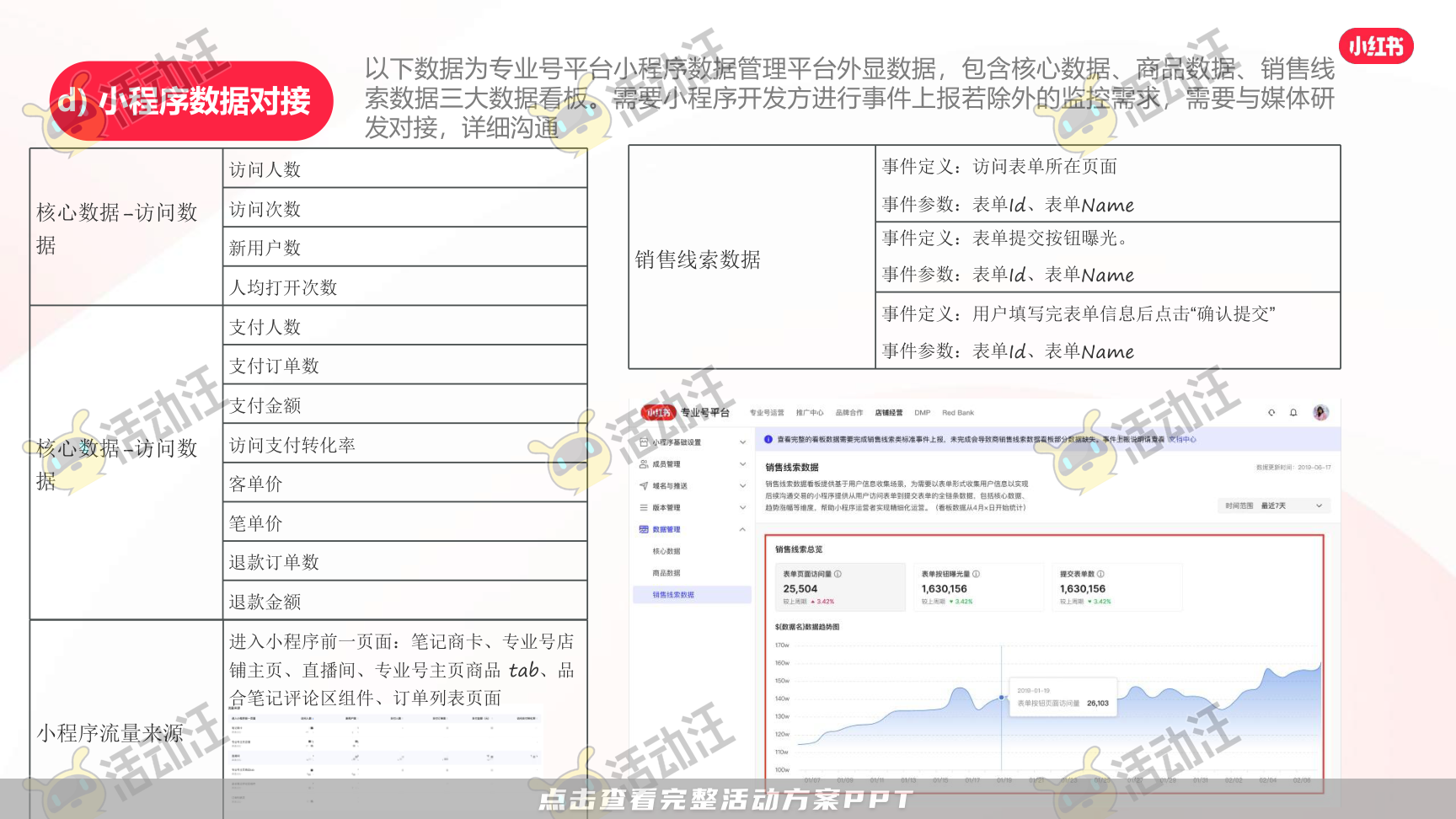The image size is (1456, 819).
Task: Click the 小程序流量来源 row header
Action: (126, 720)
